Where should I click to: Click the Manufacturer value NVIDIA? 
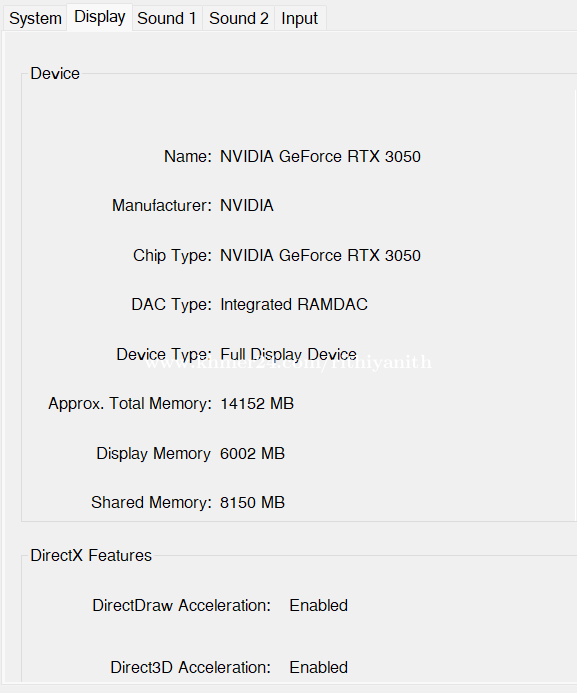click(247, 206)
